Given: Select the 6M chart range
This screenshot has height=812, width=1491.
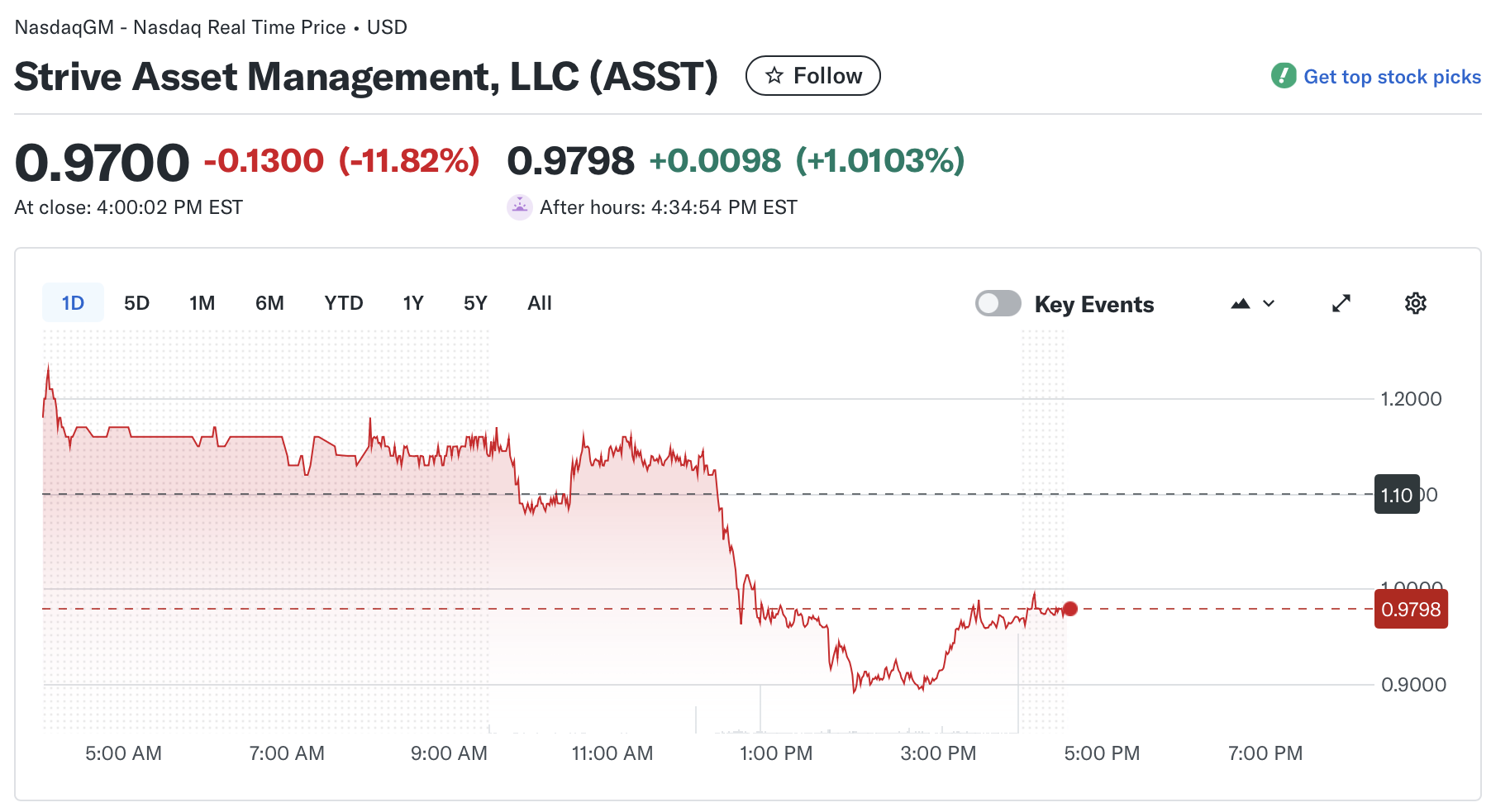Looking at the screenshot, I should click(x=269, y=302).
